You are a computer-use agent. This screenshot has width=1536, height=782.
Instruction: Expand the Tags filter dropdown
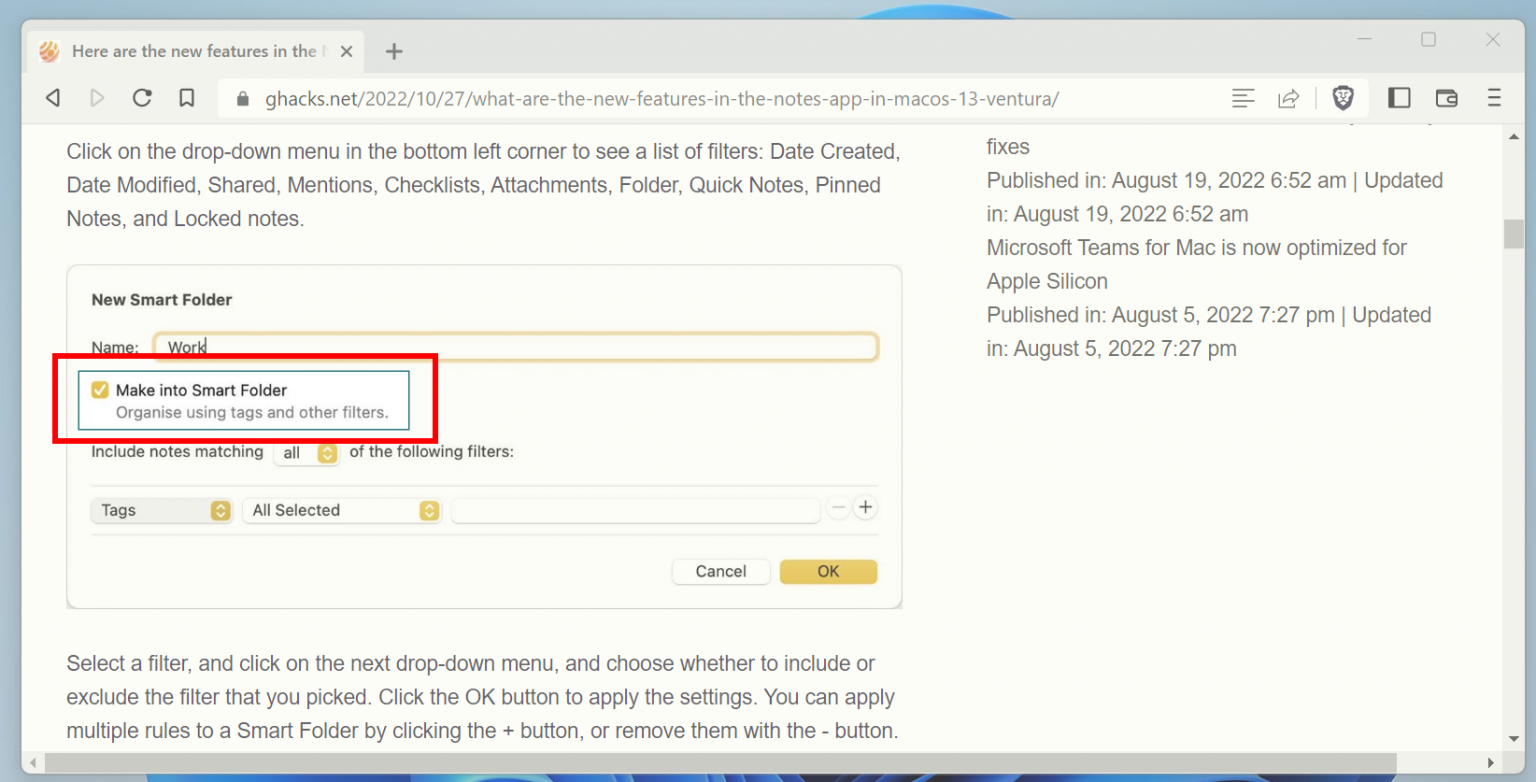pyautogui.click(x=162, y=510)
